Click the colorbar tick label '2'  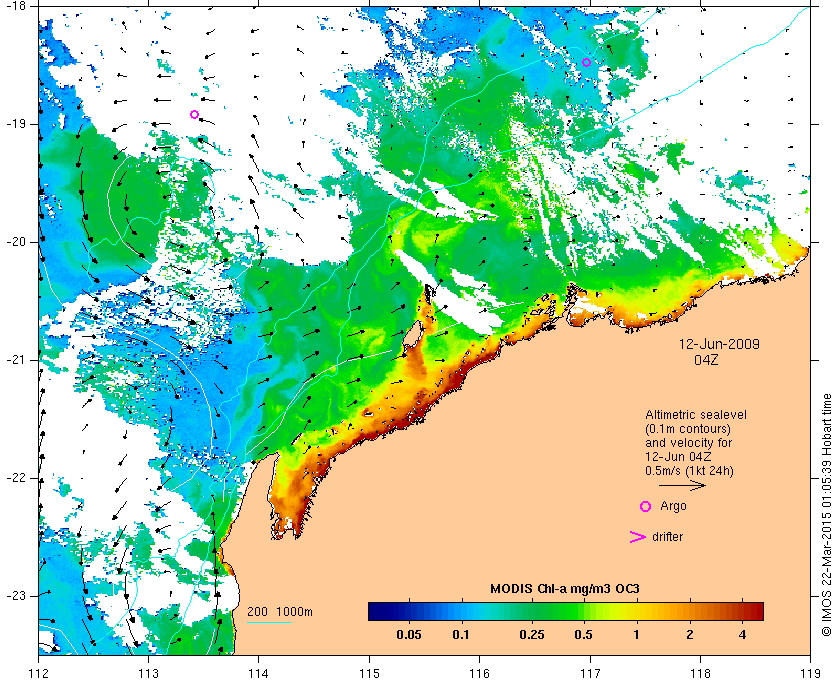(x=689, y=635)
